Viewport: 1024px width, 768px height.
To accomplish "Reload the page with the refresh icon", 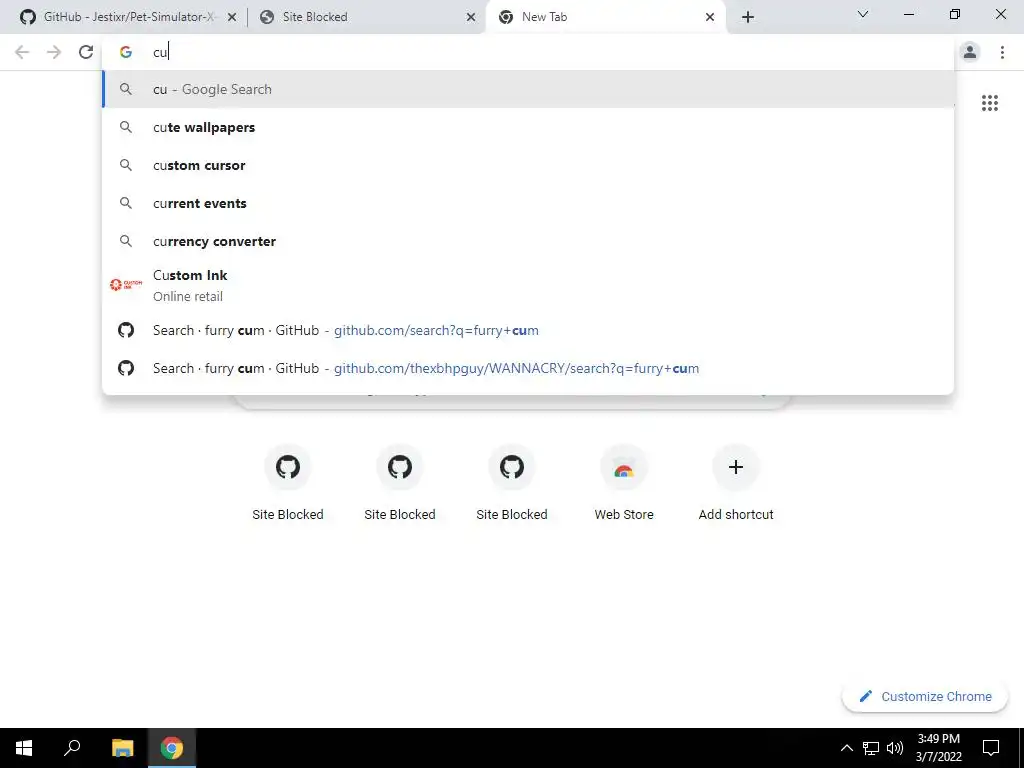I will click(86, 52).
